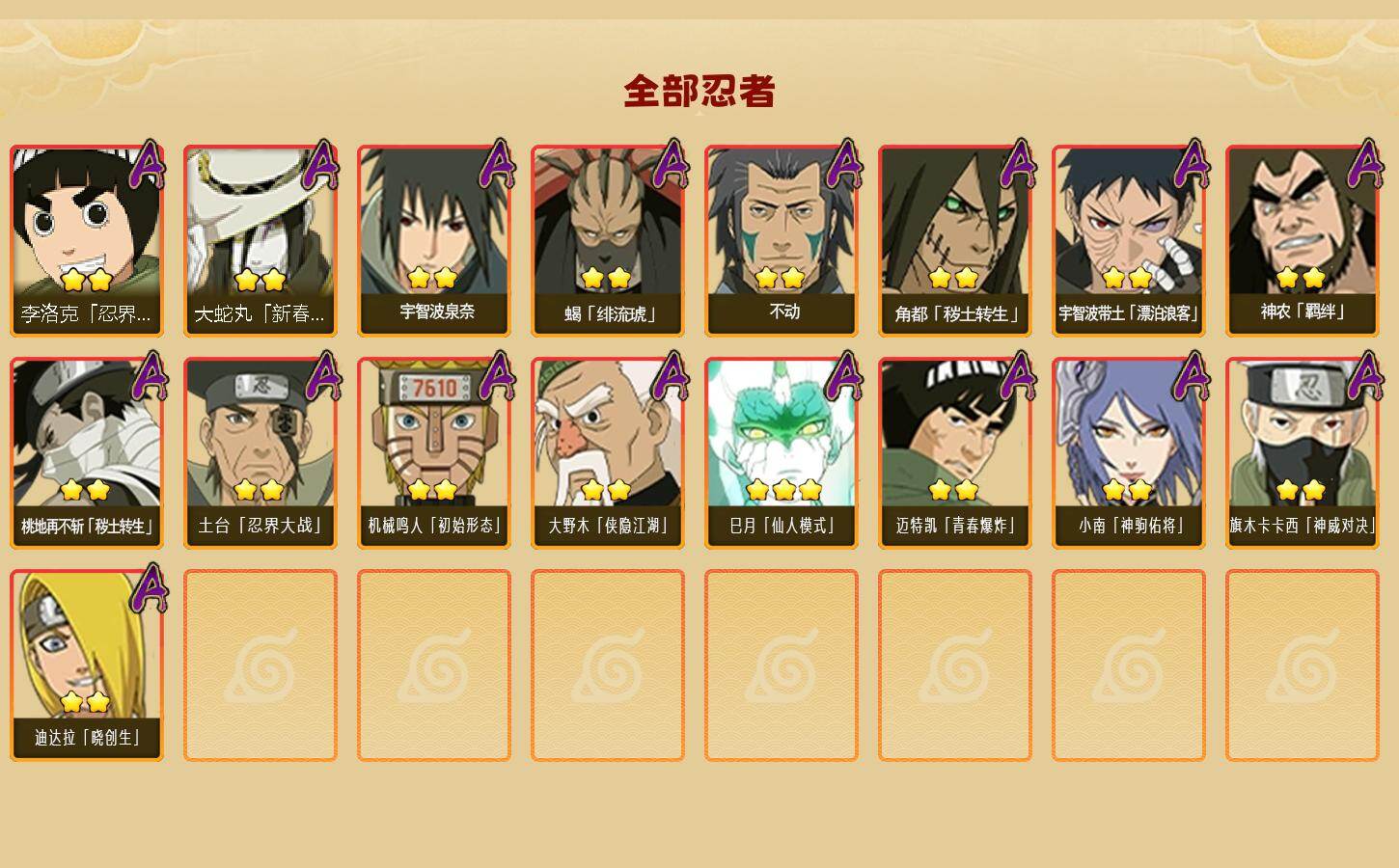The height and width of the screenshot is (868, 1399).
Task: Open the 大蛇丸「新春」ninja card
Action: (261, 241)
